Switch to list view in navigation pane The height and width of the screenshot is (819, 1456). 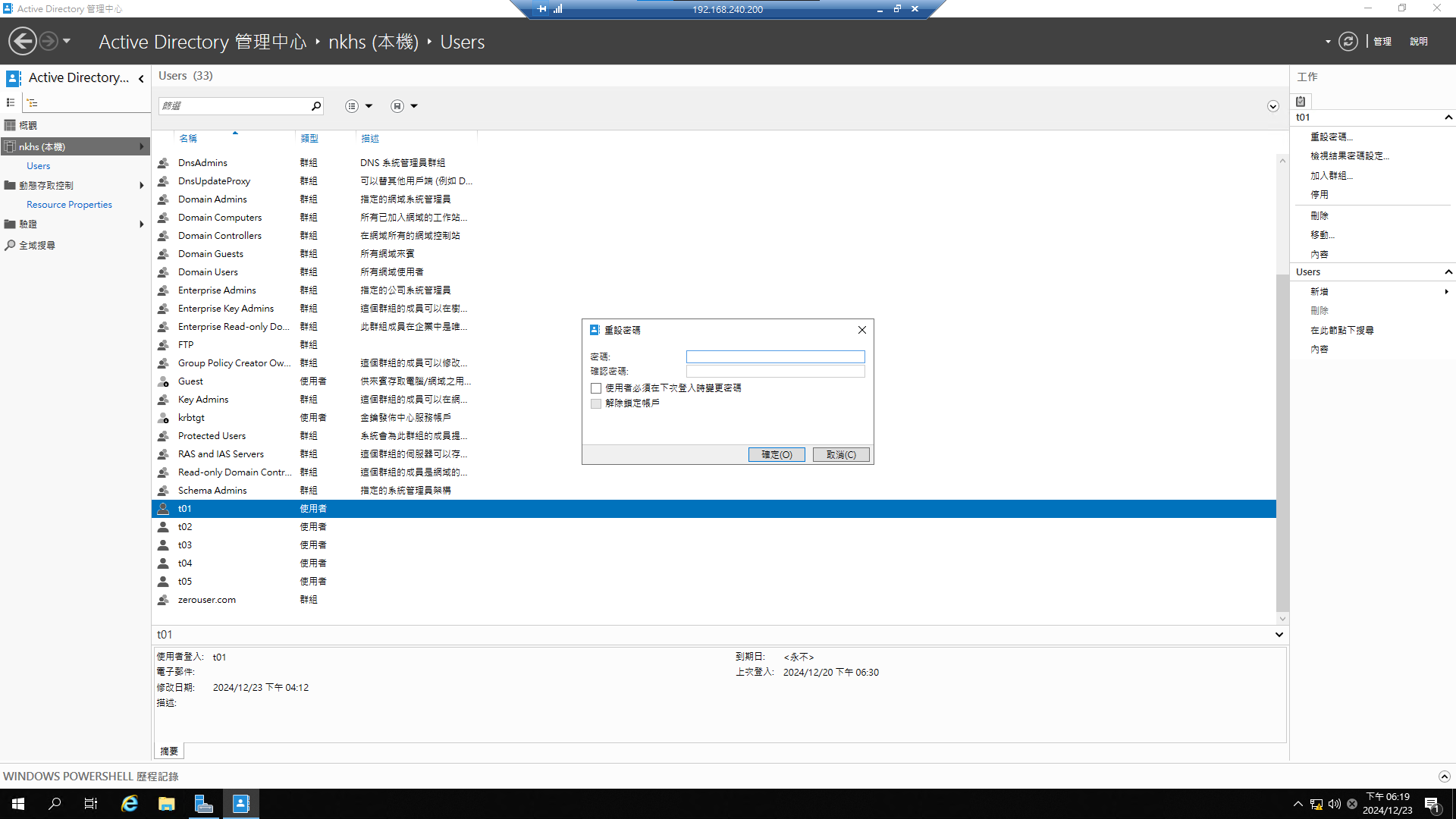point(11,102)
